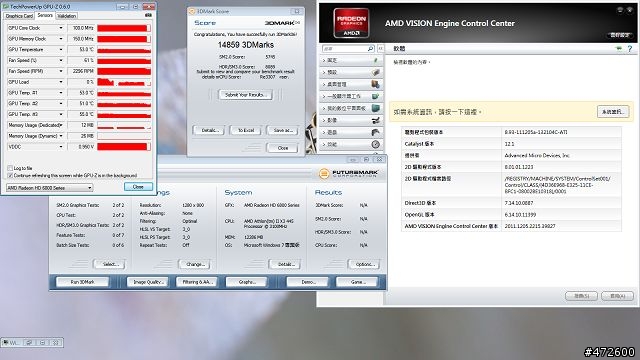Click Select button under Tests section
The height and width of the screenshot is (360, 640).
pyautogui.click(x=109, y=264)
